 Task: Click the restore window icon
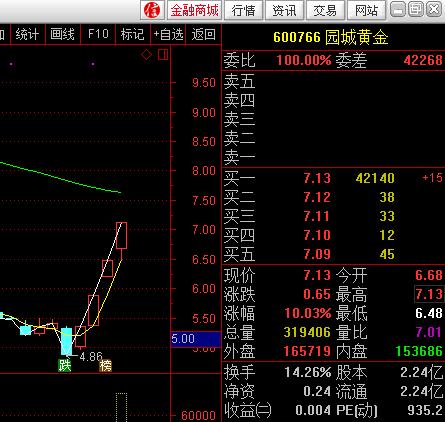point(415,9)
